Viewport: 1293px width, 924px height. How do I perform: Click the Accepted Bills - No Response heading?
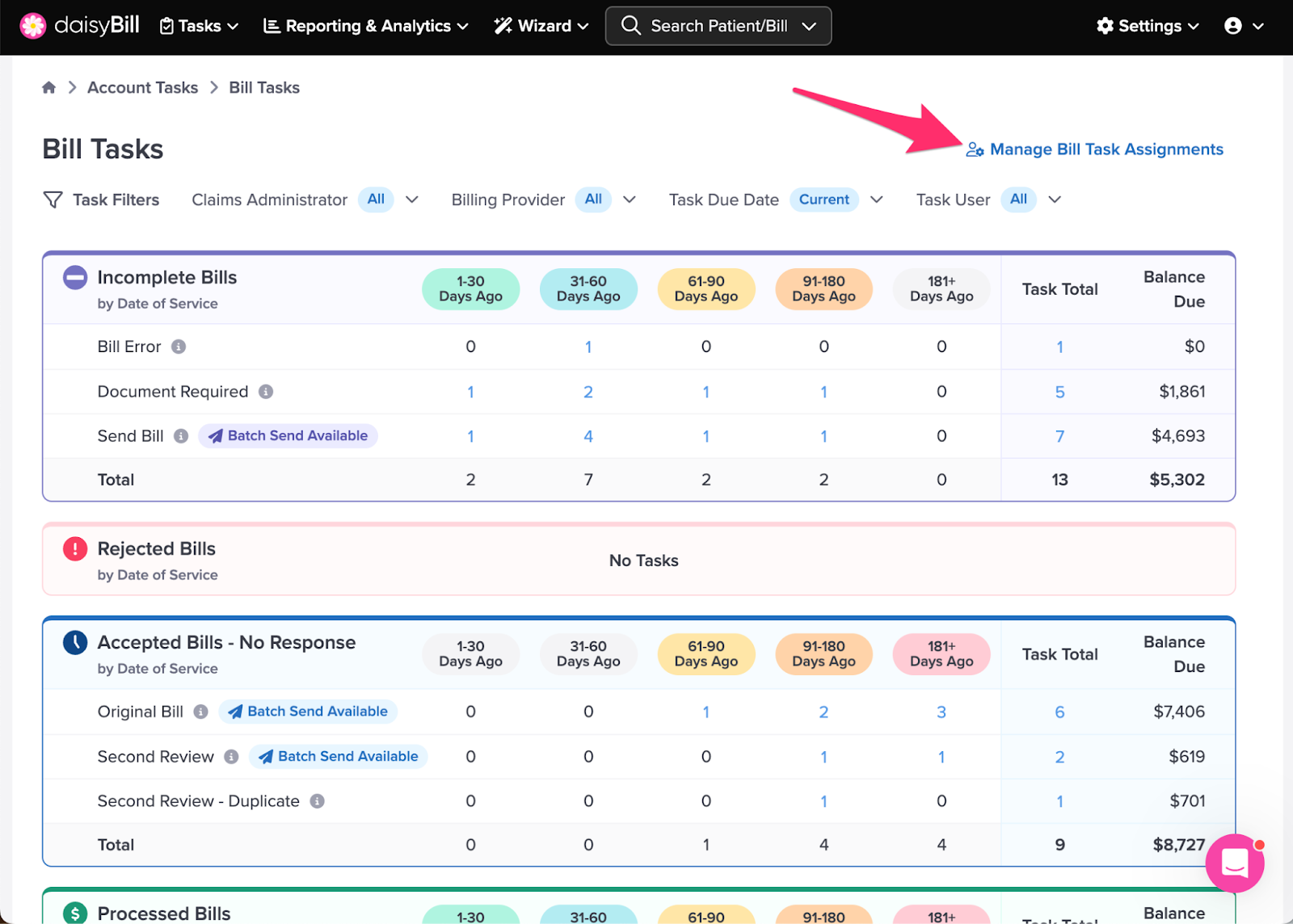tap(226, 643)
